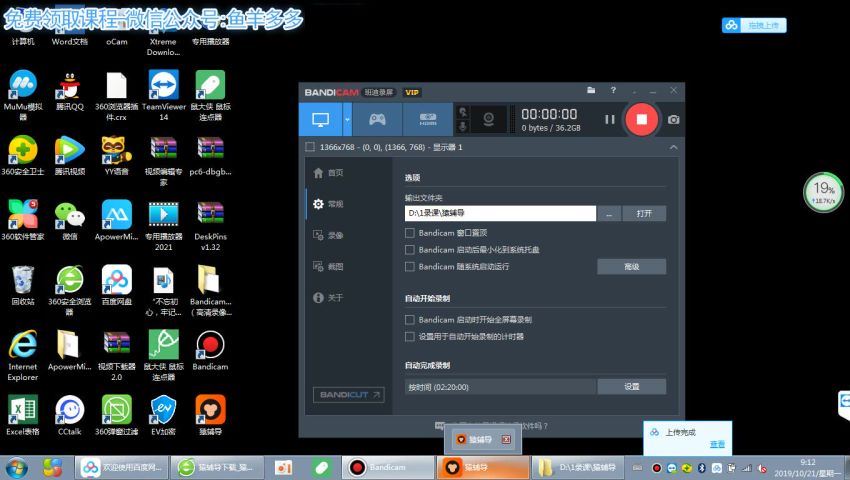Open YY语音 desktop icon
Screen dimensions: 850x480
point(117,155)
